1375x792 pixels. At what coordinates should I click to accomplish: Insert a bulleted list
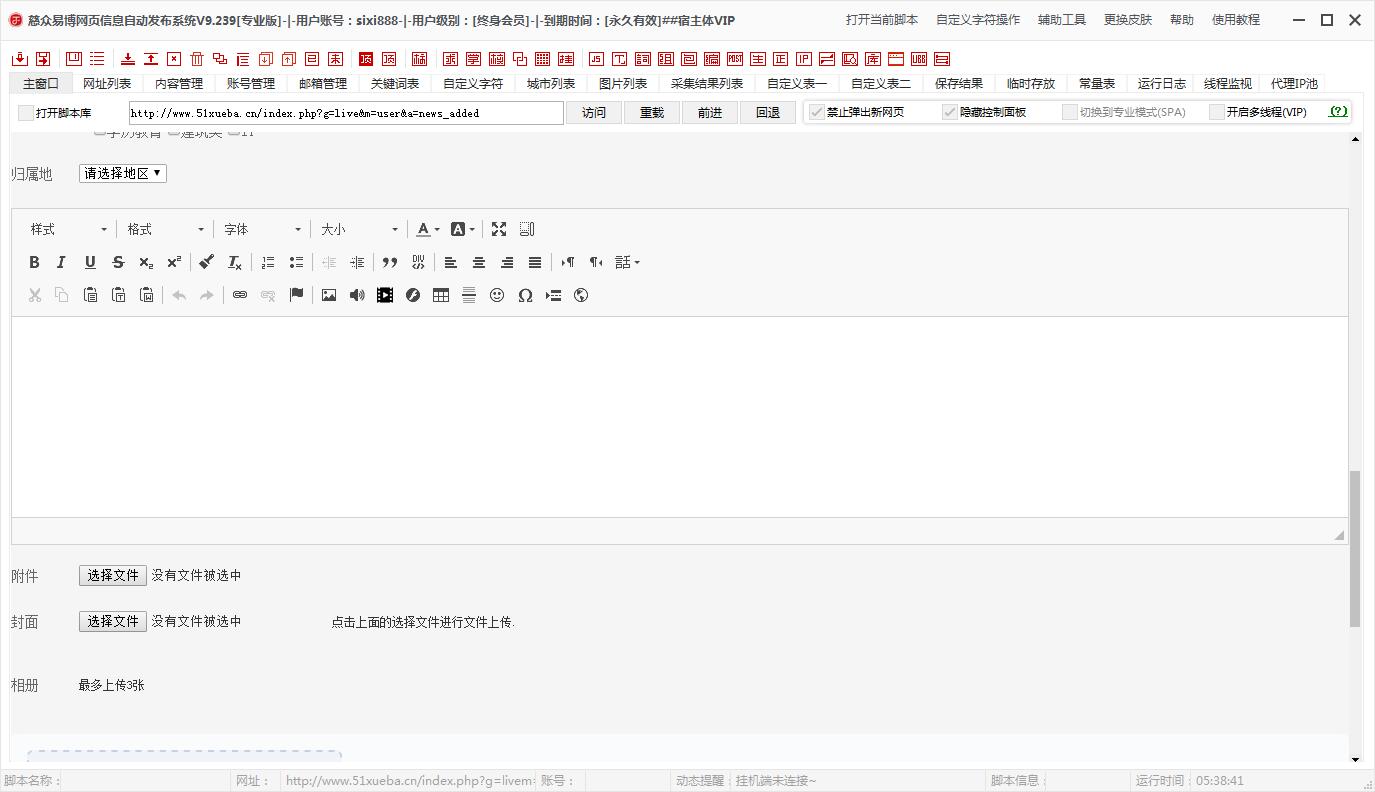(x=296, y=262)
